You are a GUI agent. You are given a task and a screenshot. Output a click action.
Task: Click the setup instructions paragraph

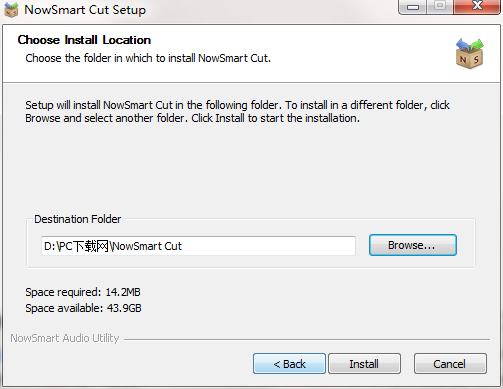237,112
